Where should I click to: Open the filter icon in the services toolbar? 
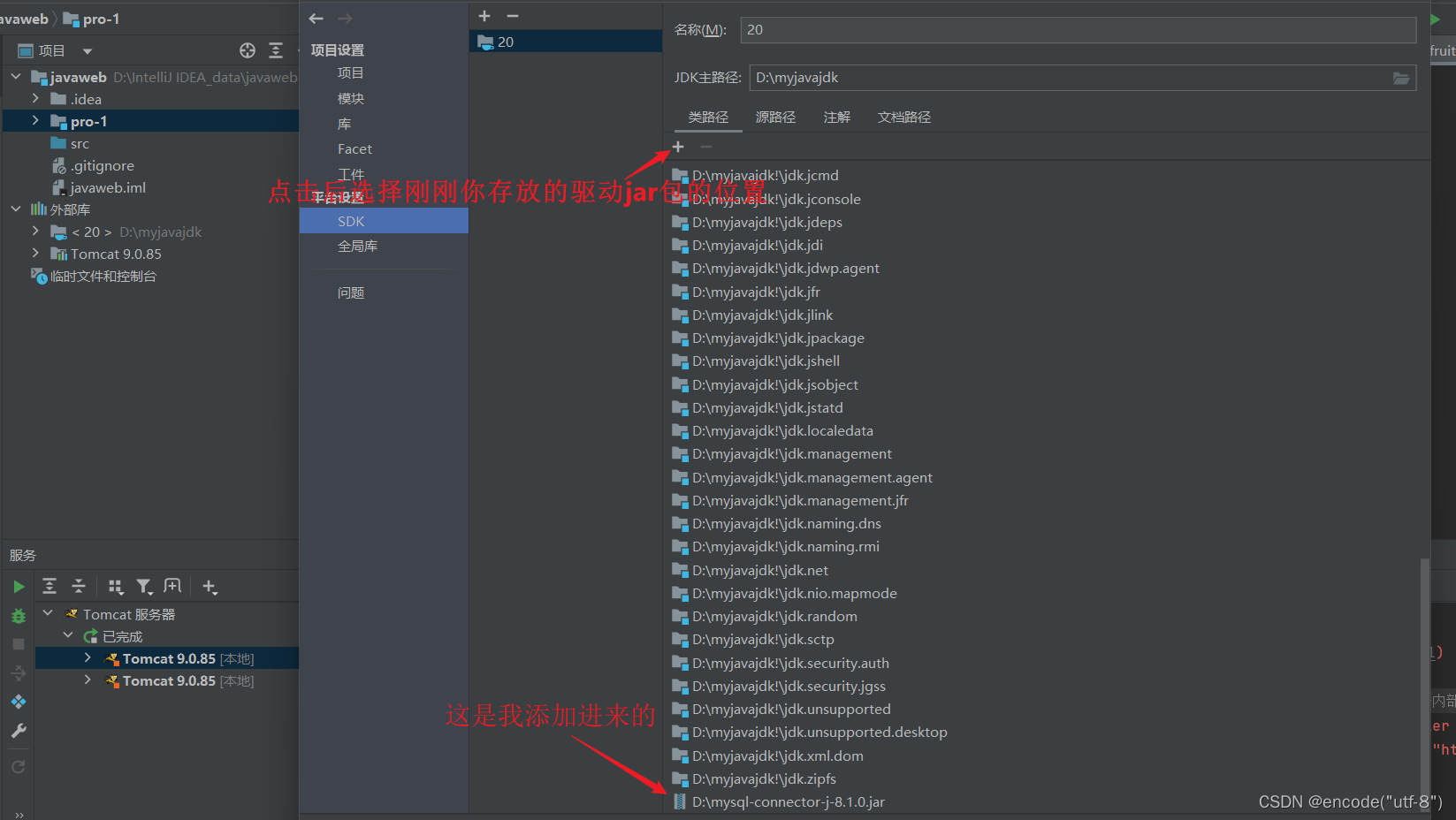tap(144, 586)
